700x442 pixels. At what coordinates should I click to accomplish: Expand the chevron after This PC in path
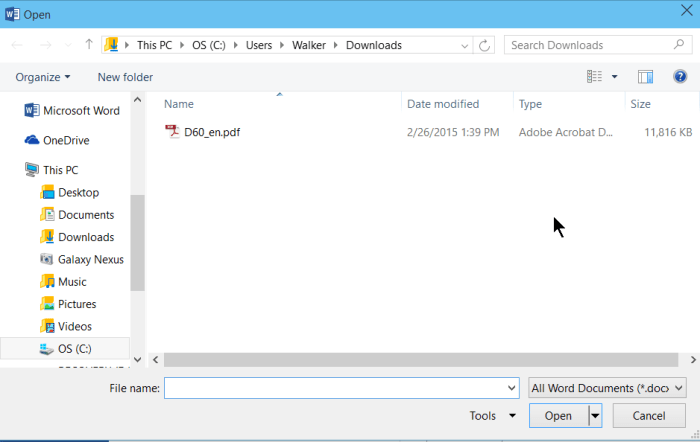[x=182, y=45]
